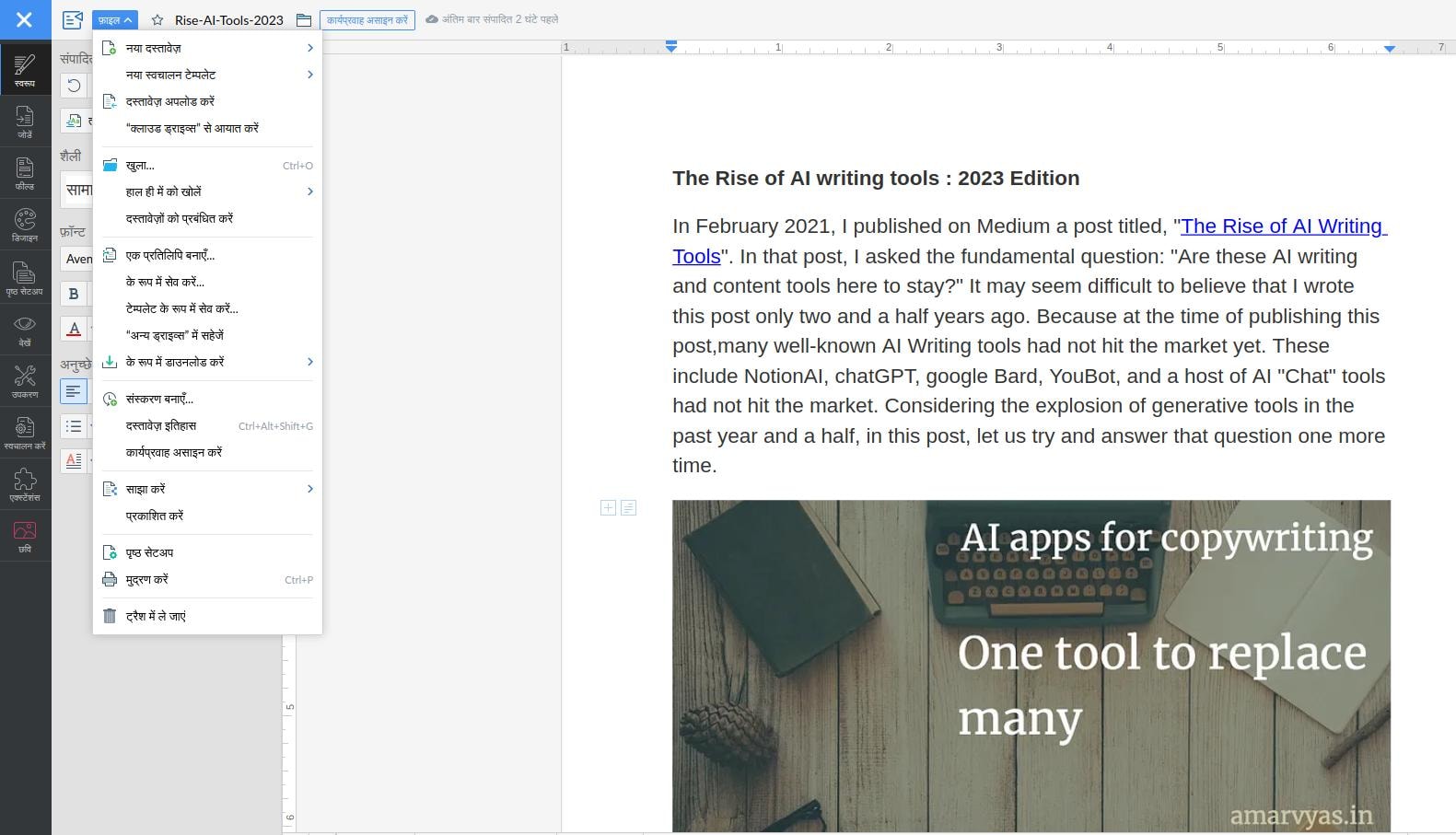Click the font color A icon
This screenshot has height=835, width=1456.
[74, 329]
